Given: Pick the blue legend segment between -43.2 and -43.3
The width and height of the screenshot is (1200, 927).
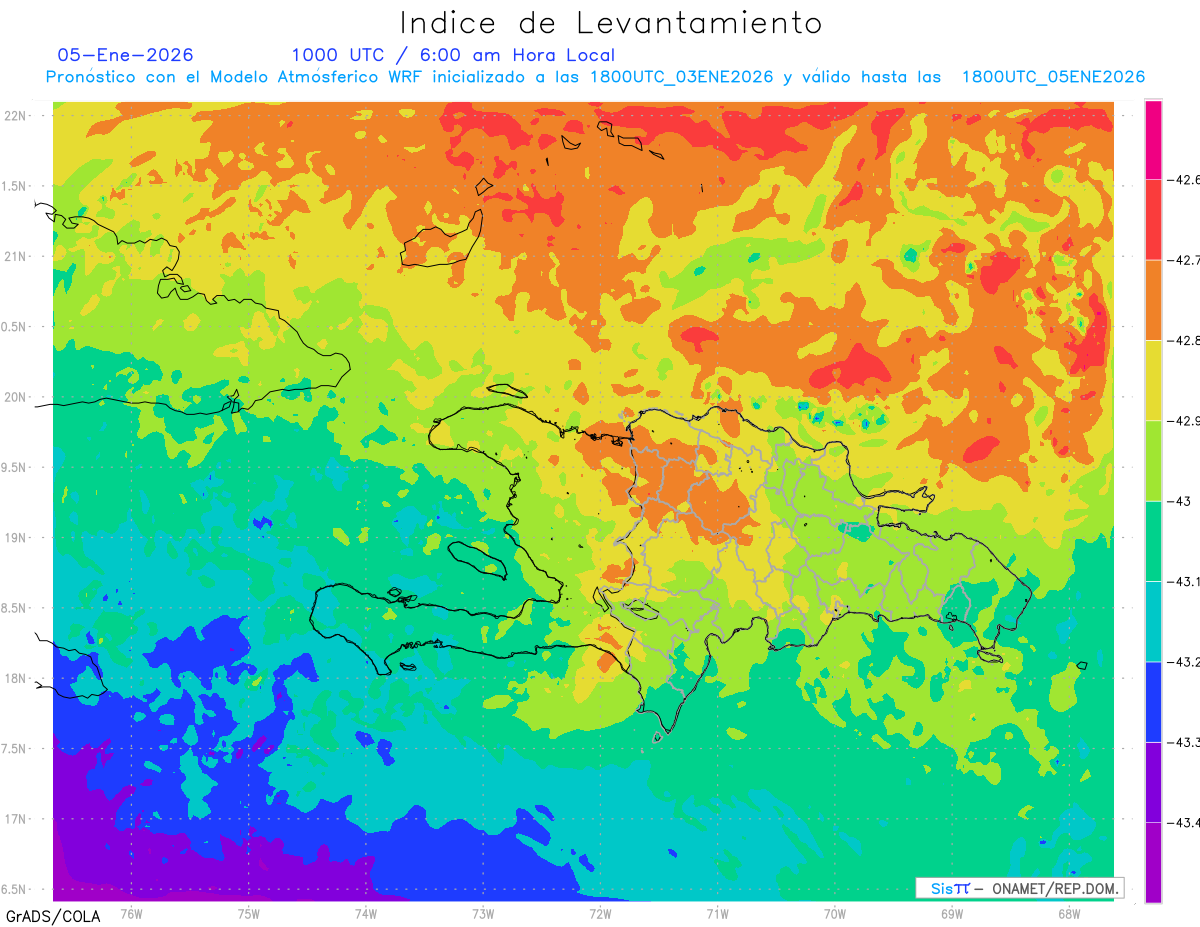Looking at the screenshot, I should tap(1153, 702).
